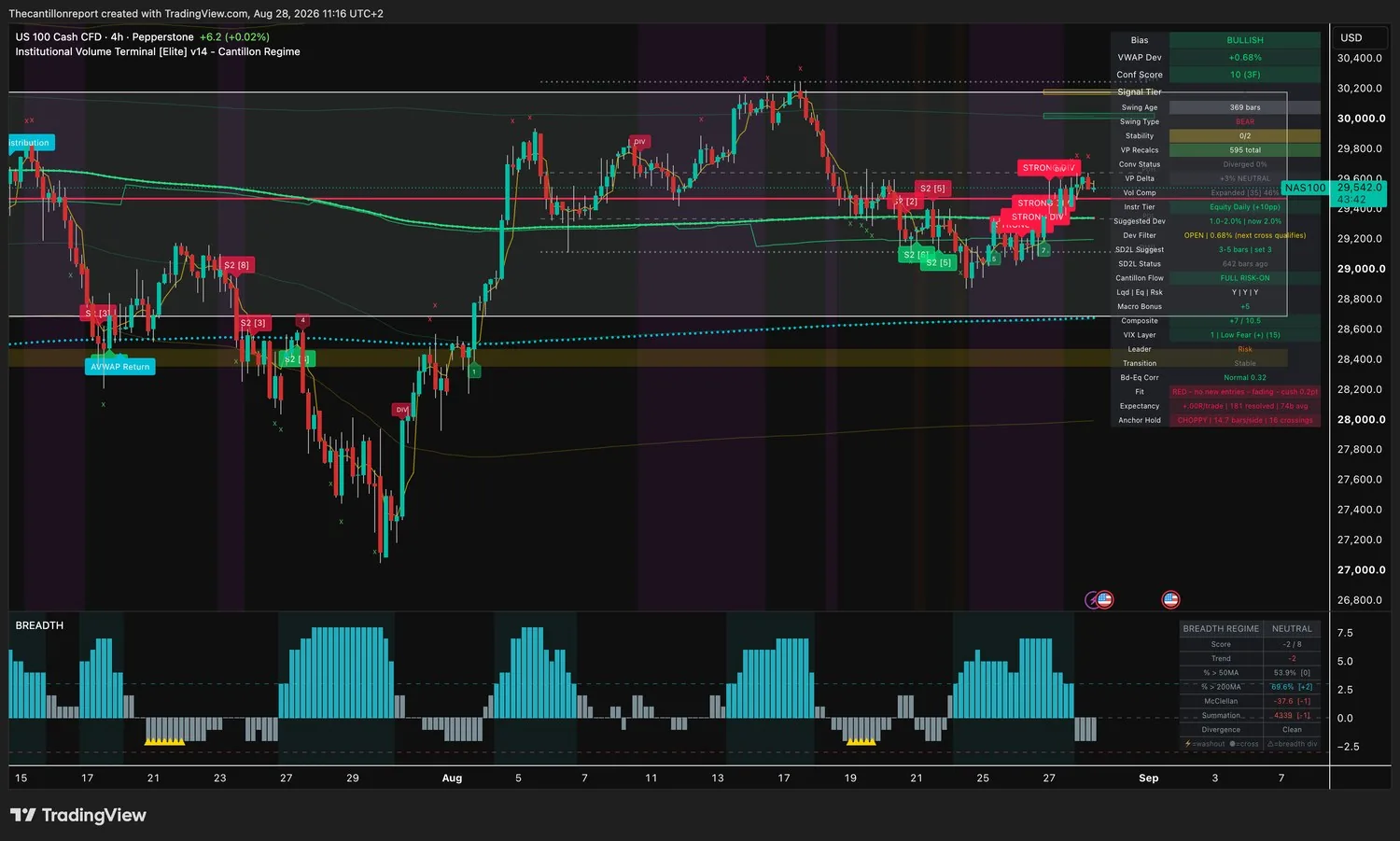Click the breadth Score value -2 / 8

pyautogui.click(x=1292, y=644)
